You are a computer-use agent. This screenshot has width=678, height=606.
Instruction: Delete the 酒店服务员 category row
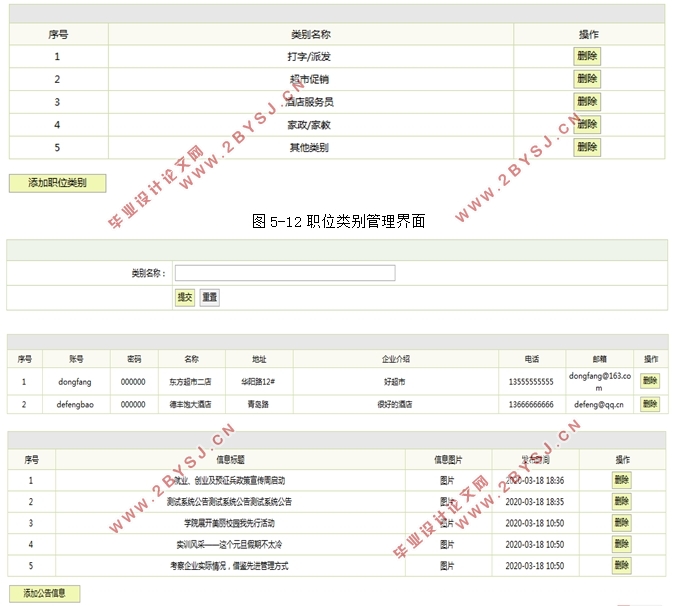pyautogui.click(x=587, y=102)
